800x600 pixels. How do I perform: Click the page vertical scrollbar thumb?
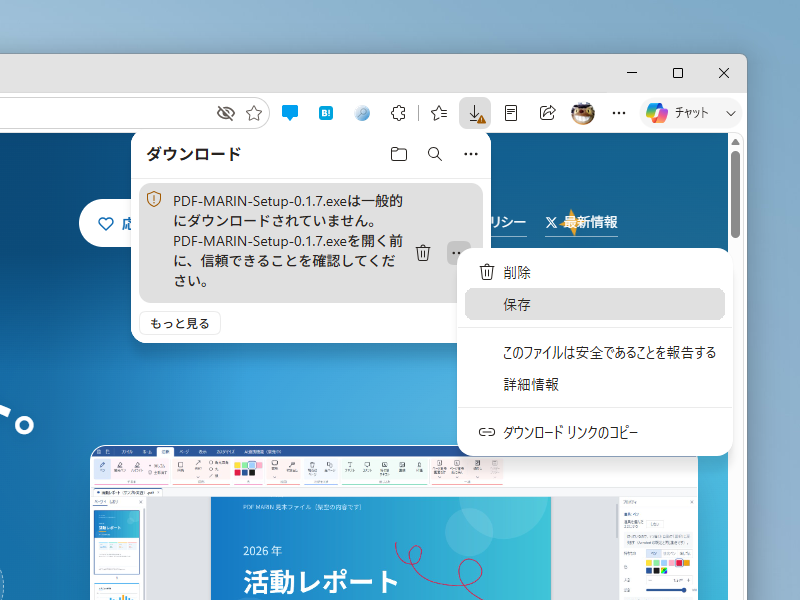pos(735,194)
